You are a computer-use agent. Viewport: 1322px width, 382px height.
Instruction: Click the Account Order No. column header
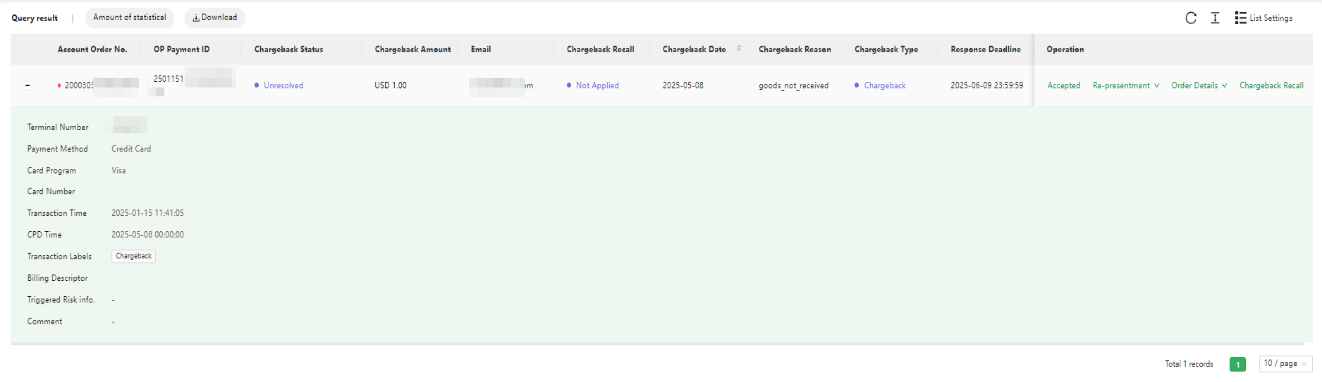tap(92, 49)
